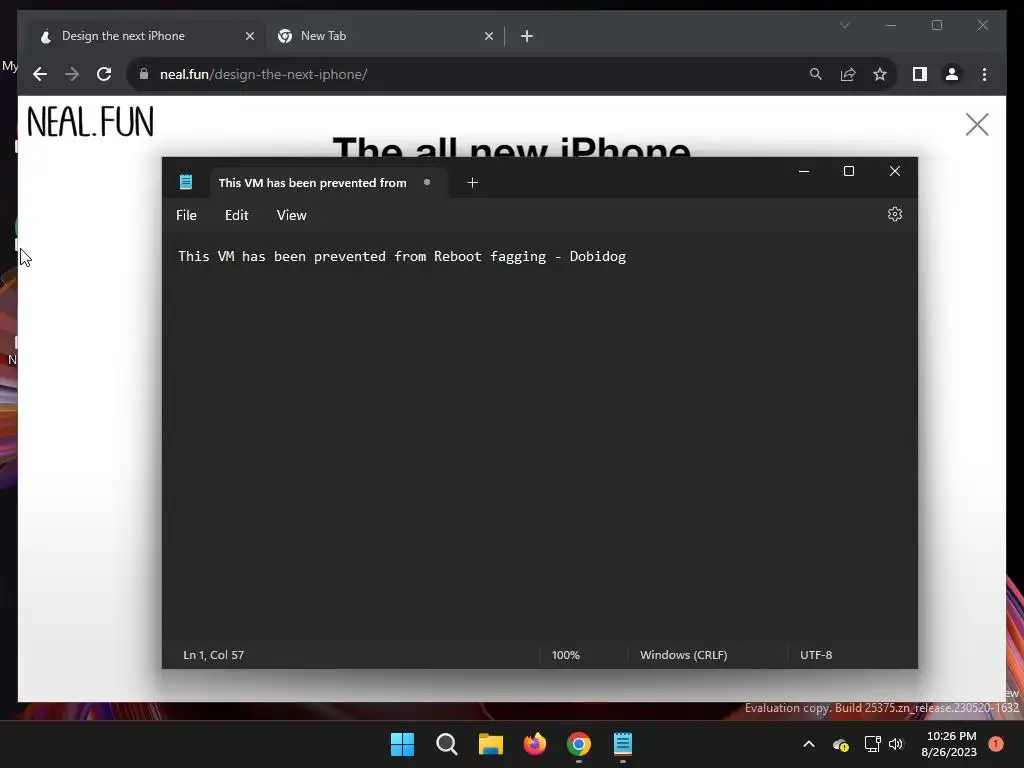
Task: Open Chrome profile avatar menu
Action: tap(952, 74)
